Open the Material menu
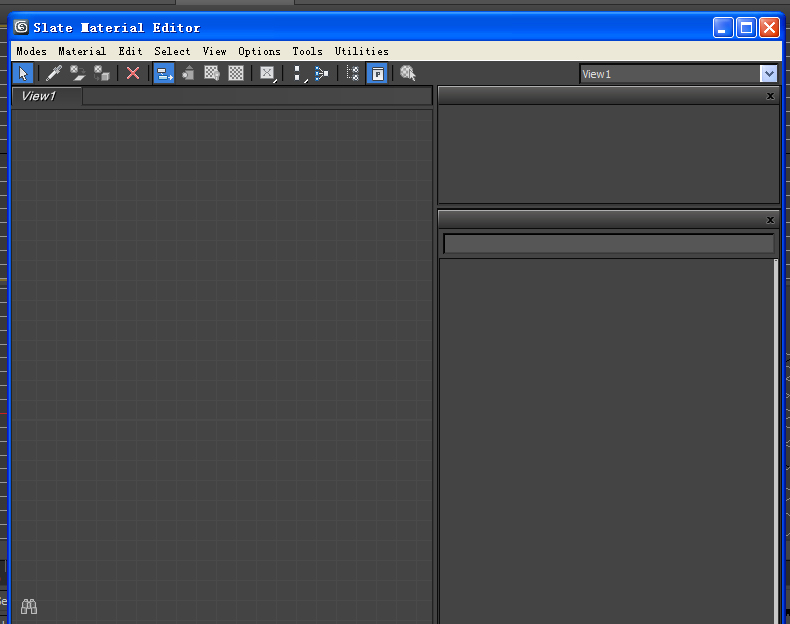Screen dimensions: 790x624 (82, 51)
